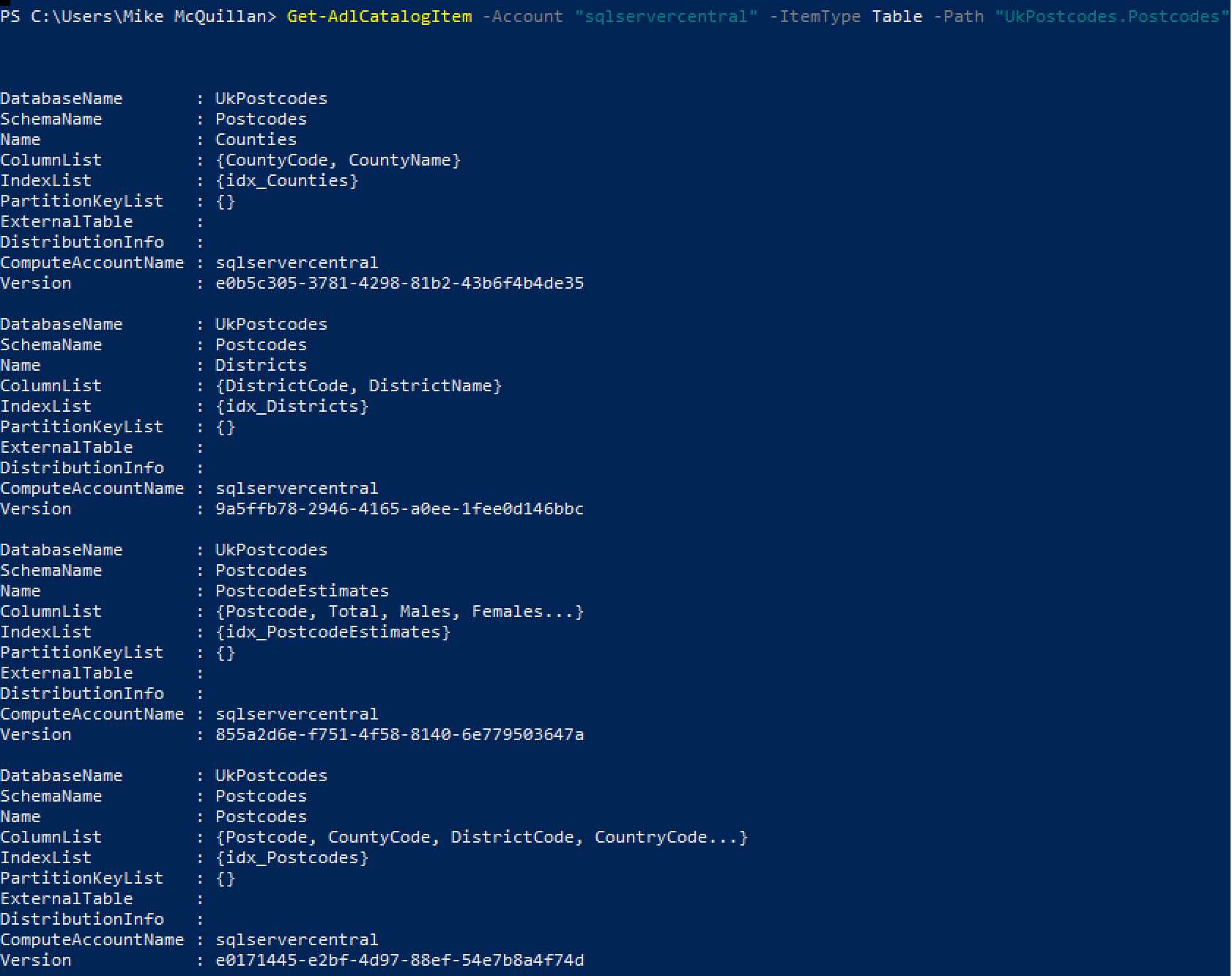Click the "sqlservercentral" account argument in command
1232x976 pixels.
666,16
